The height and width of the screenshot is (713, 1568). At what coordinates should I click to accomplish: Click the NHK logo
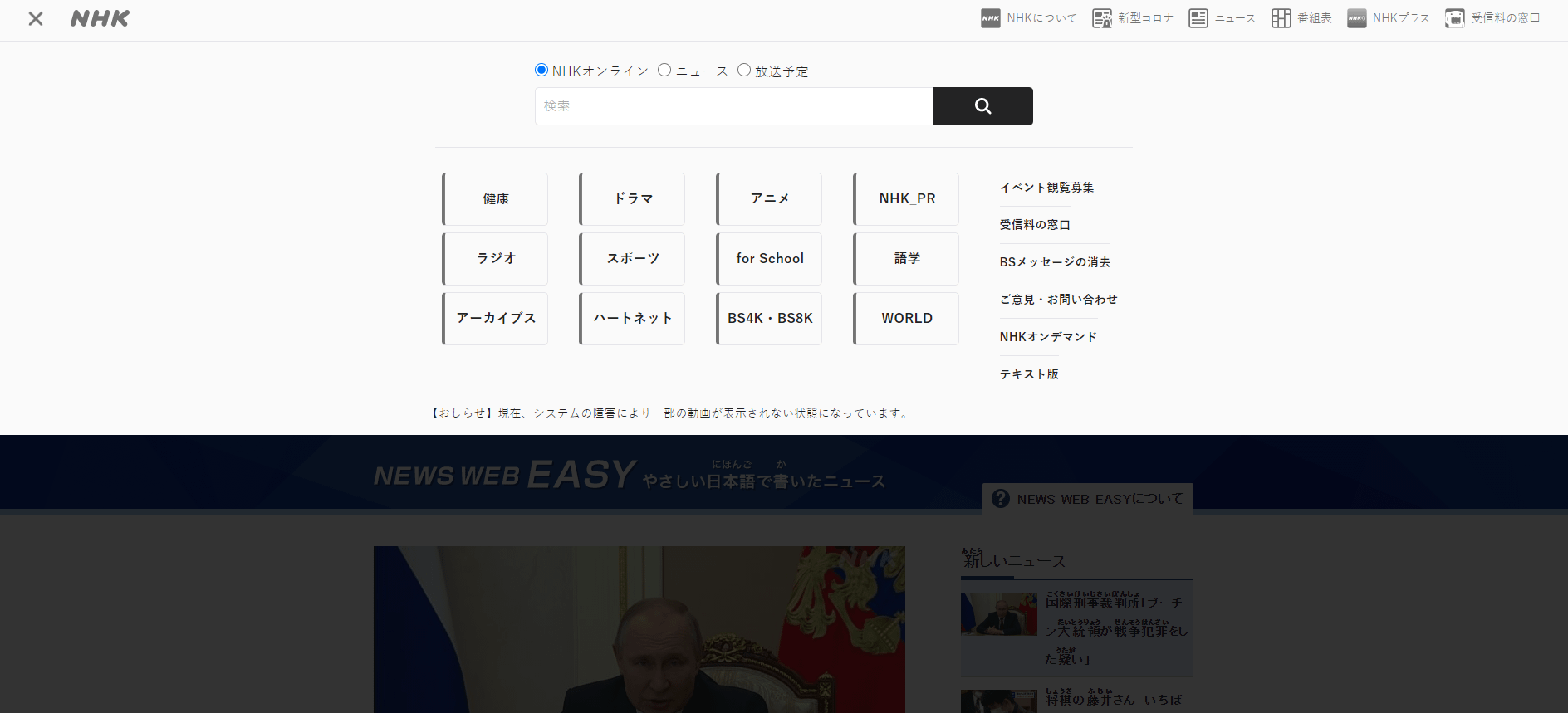100,18
